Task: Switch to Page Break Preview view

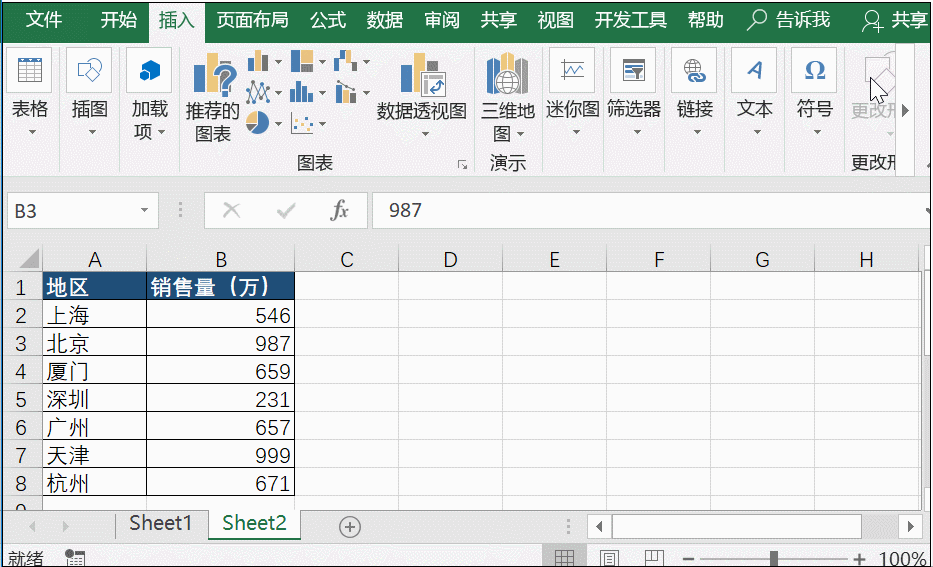Action: tap(654, 558)
